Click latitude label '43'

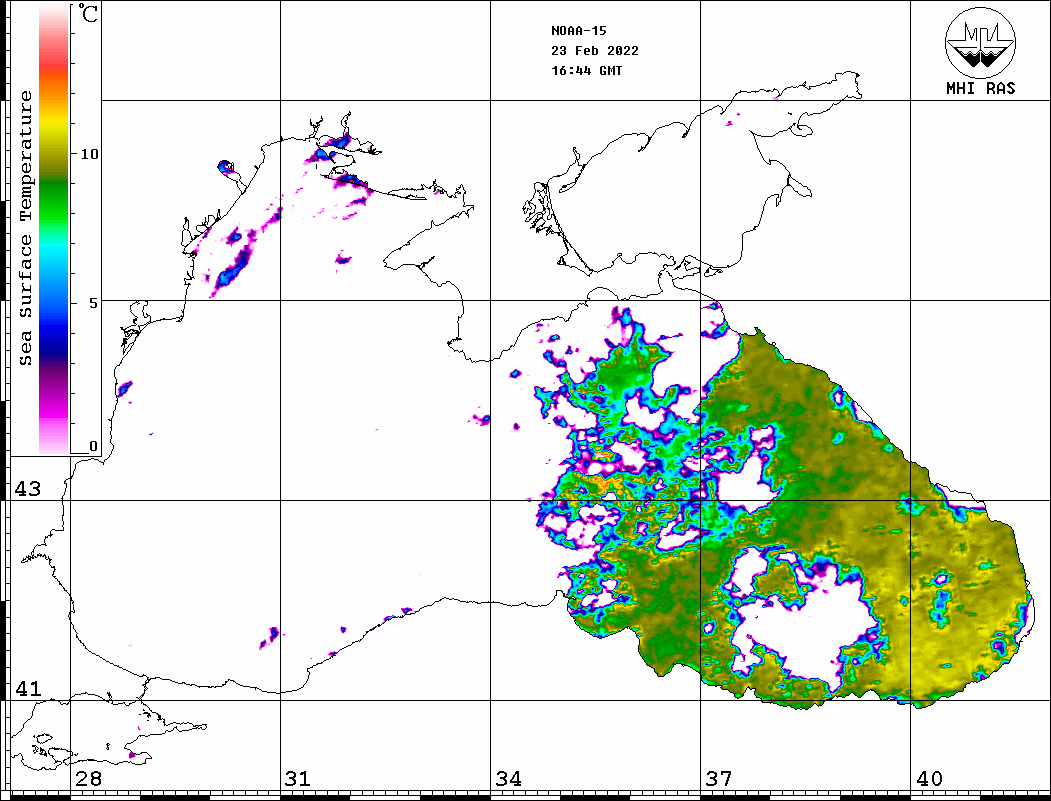pyautogui.click(x=27, y=489)
